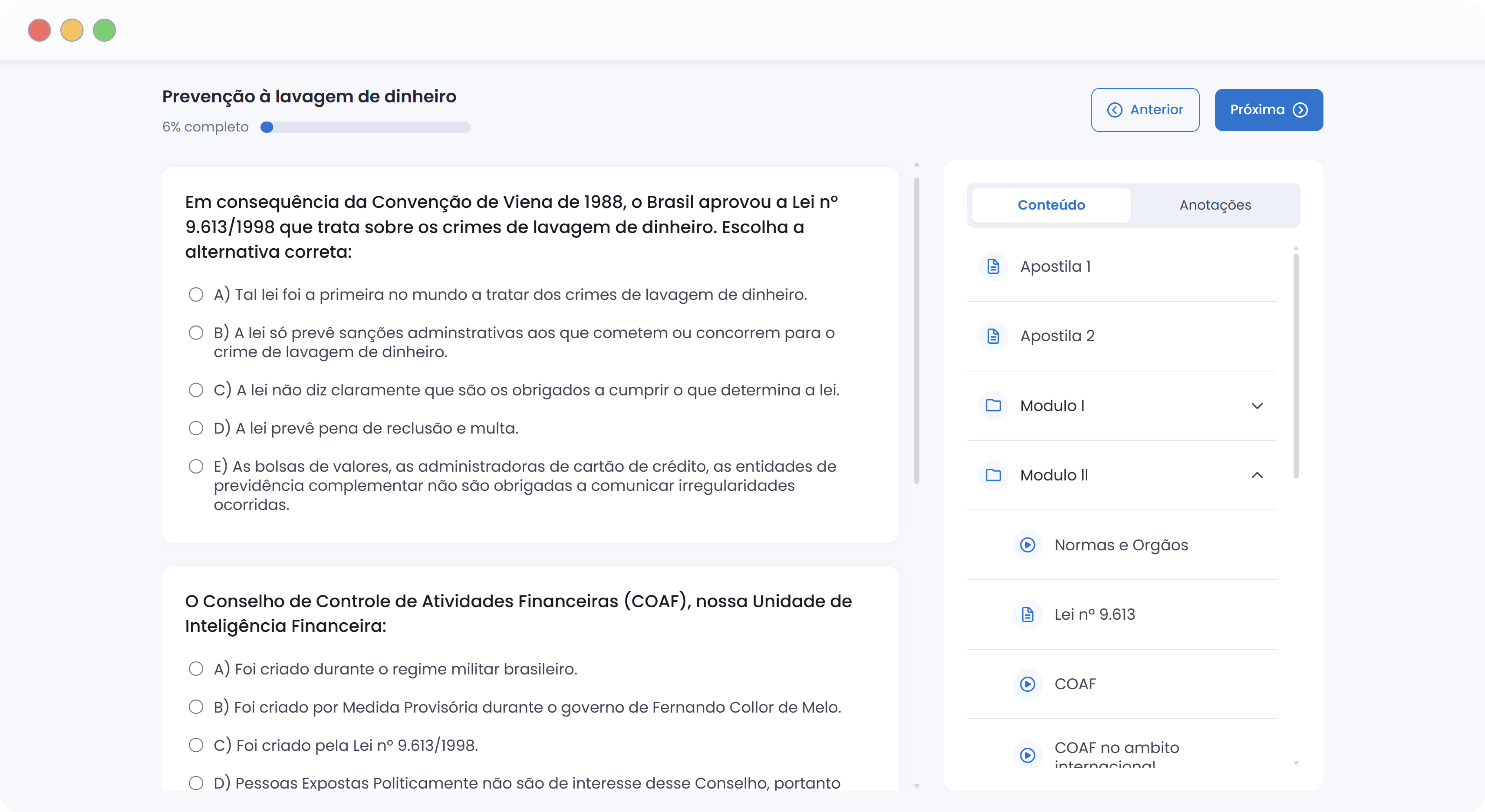1485x812 pixels.
Task: Select option A about first law in world
Action: point(196,294)
